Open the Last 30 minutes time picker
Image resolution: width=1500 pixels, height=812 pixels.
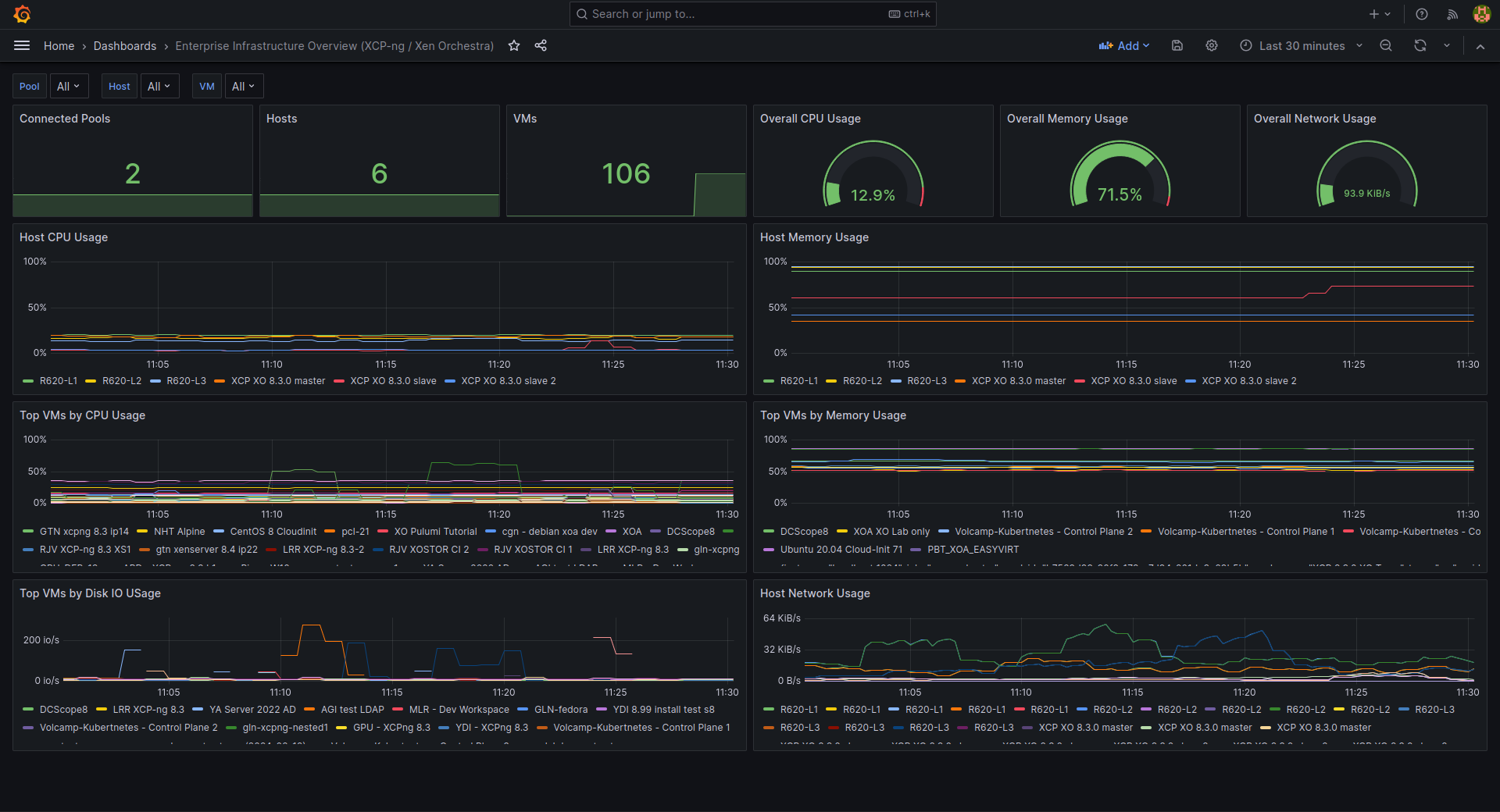coord(1301,46)
